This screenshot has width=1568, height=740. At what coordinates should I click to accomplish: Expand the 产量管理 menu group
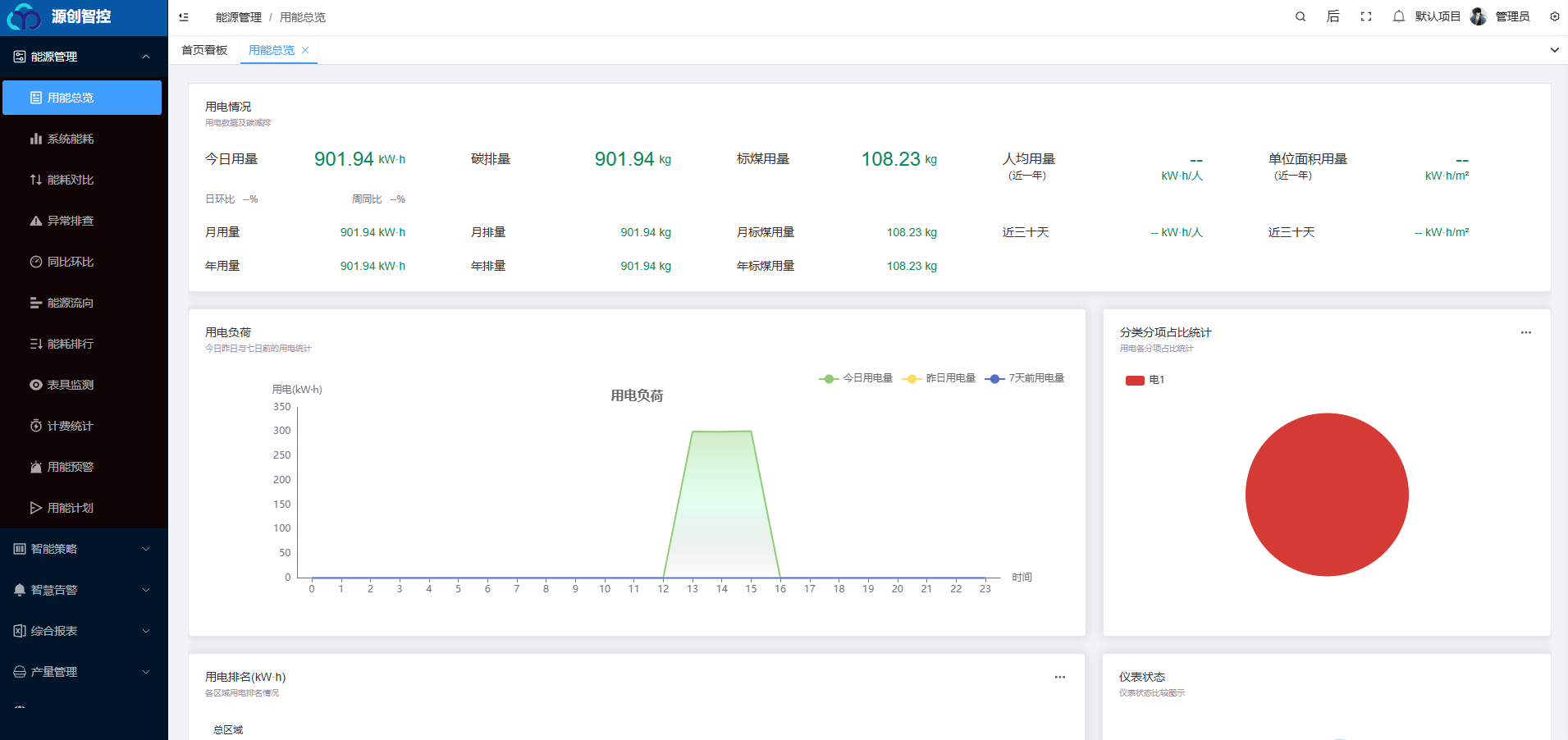pos(84,672)
